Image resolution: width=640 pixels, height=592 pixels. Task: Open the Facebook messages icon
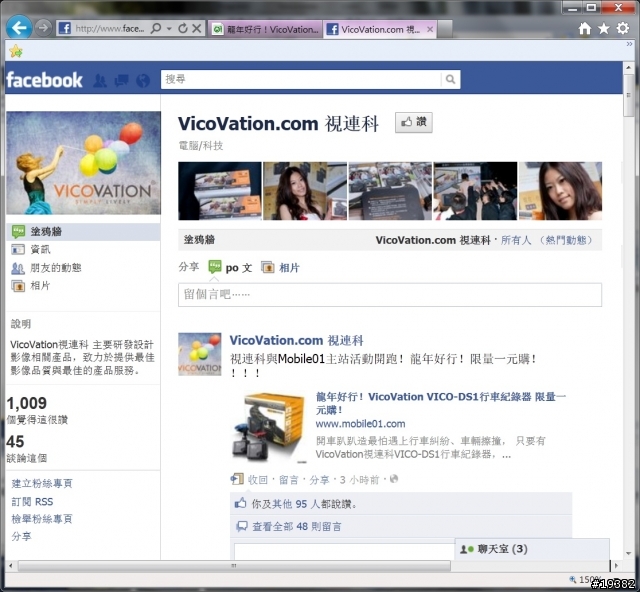[122, 80]
